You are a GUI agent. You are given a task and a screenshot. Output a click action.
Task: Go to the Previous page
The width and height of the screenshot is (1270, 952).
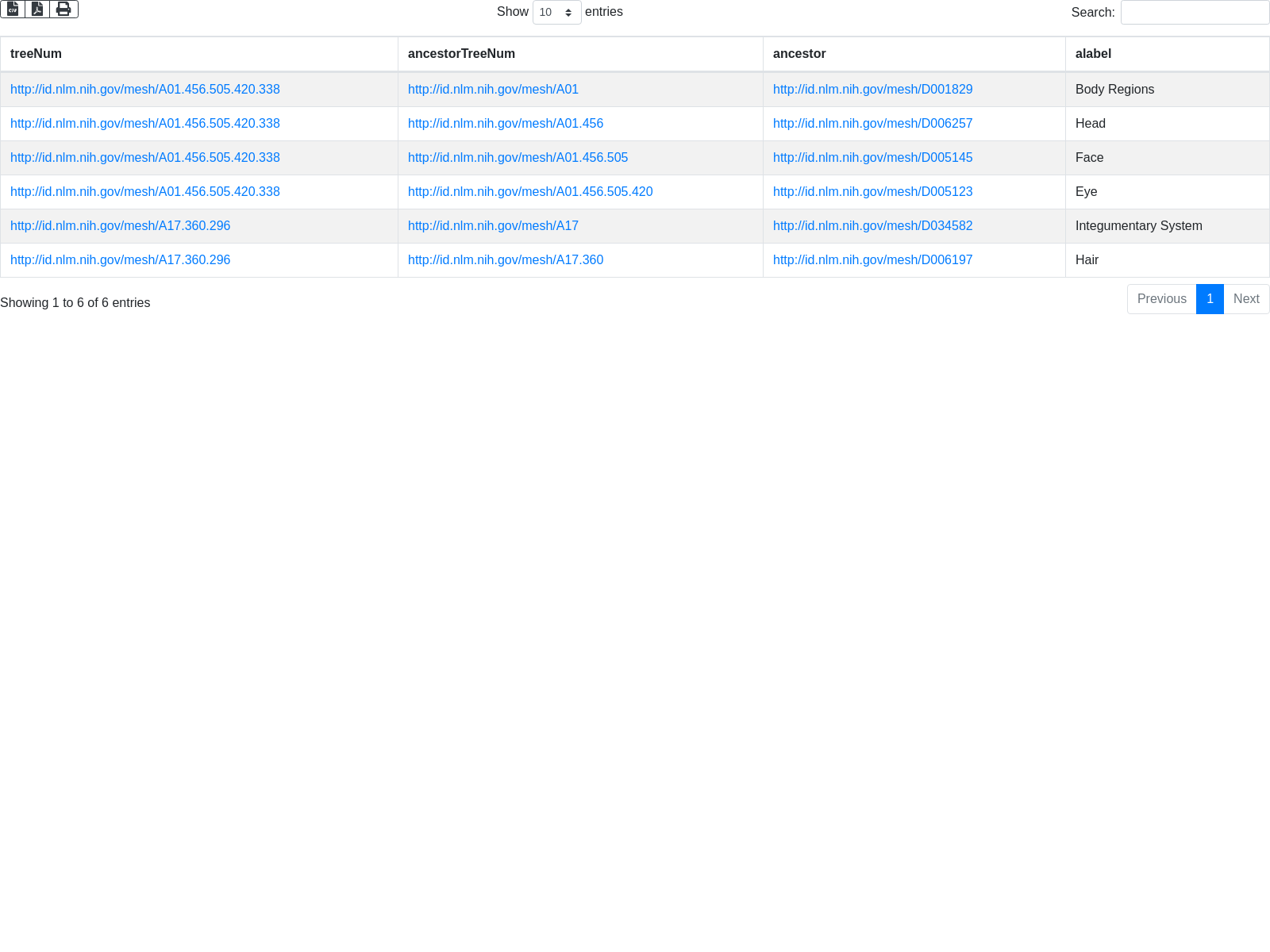pyautogui.click(x=1161, y=299)
